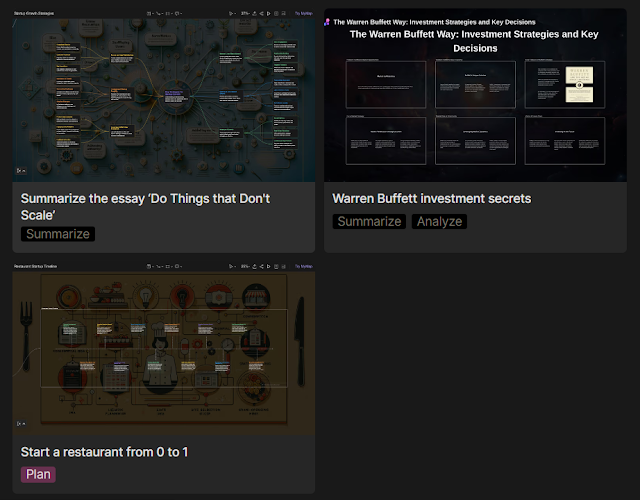Open zoom percentage dropdown in restaurant timeline toolbar
The image size is (640, 500).
coord(245,266)
